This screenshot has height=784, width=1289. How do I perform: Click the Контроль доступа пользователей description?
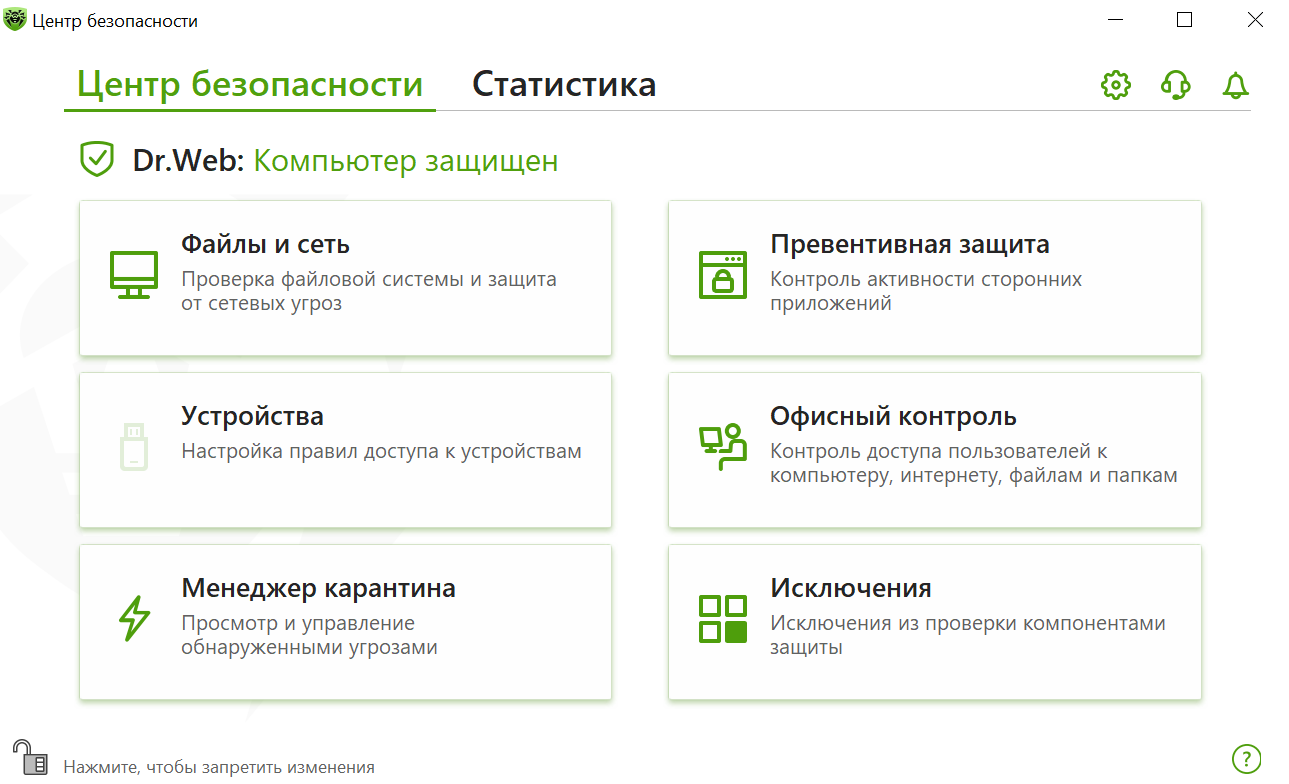(974, 463)
